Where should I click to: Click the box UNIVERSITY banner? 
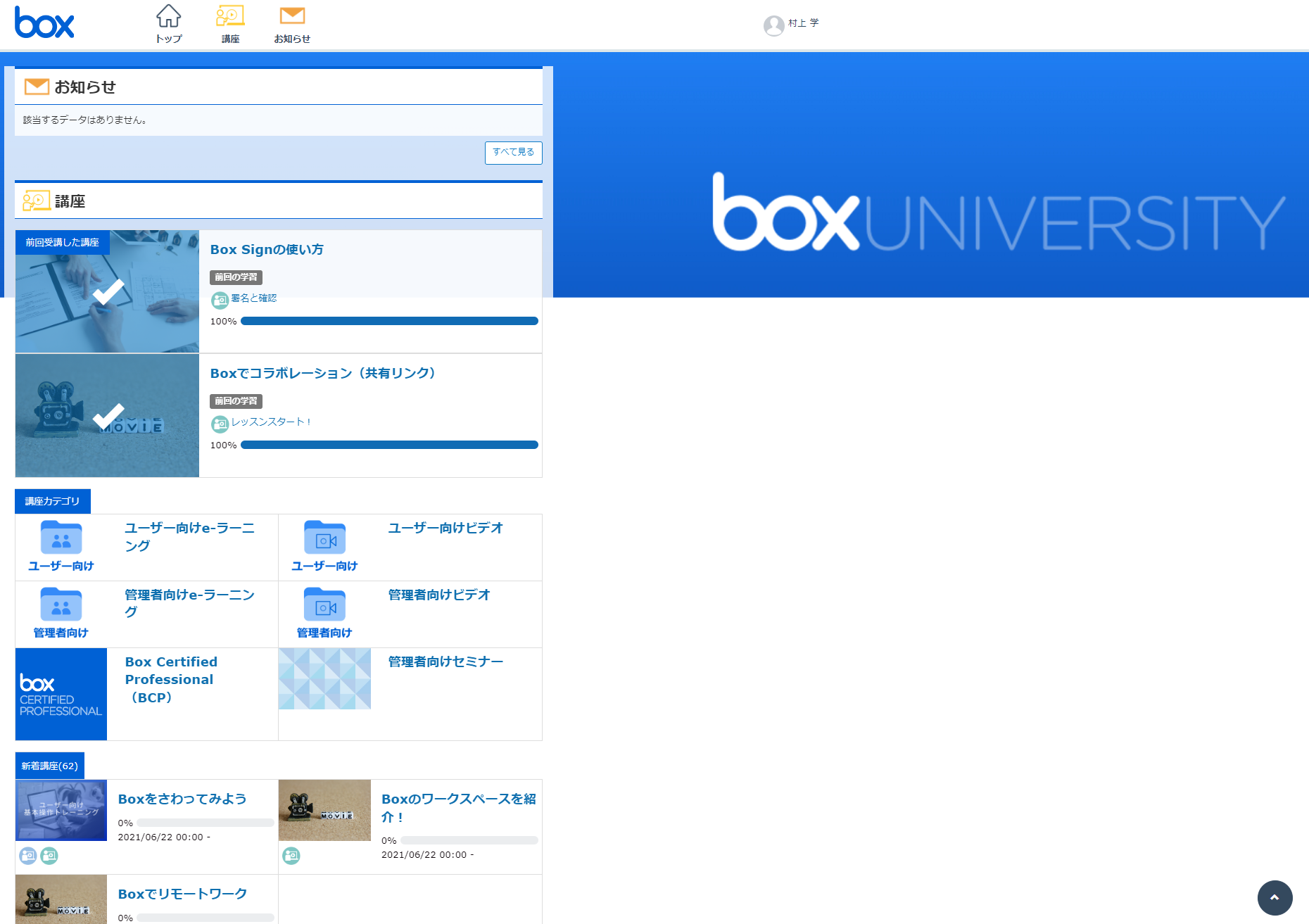[x=999, y=213]
